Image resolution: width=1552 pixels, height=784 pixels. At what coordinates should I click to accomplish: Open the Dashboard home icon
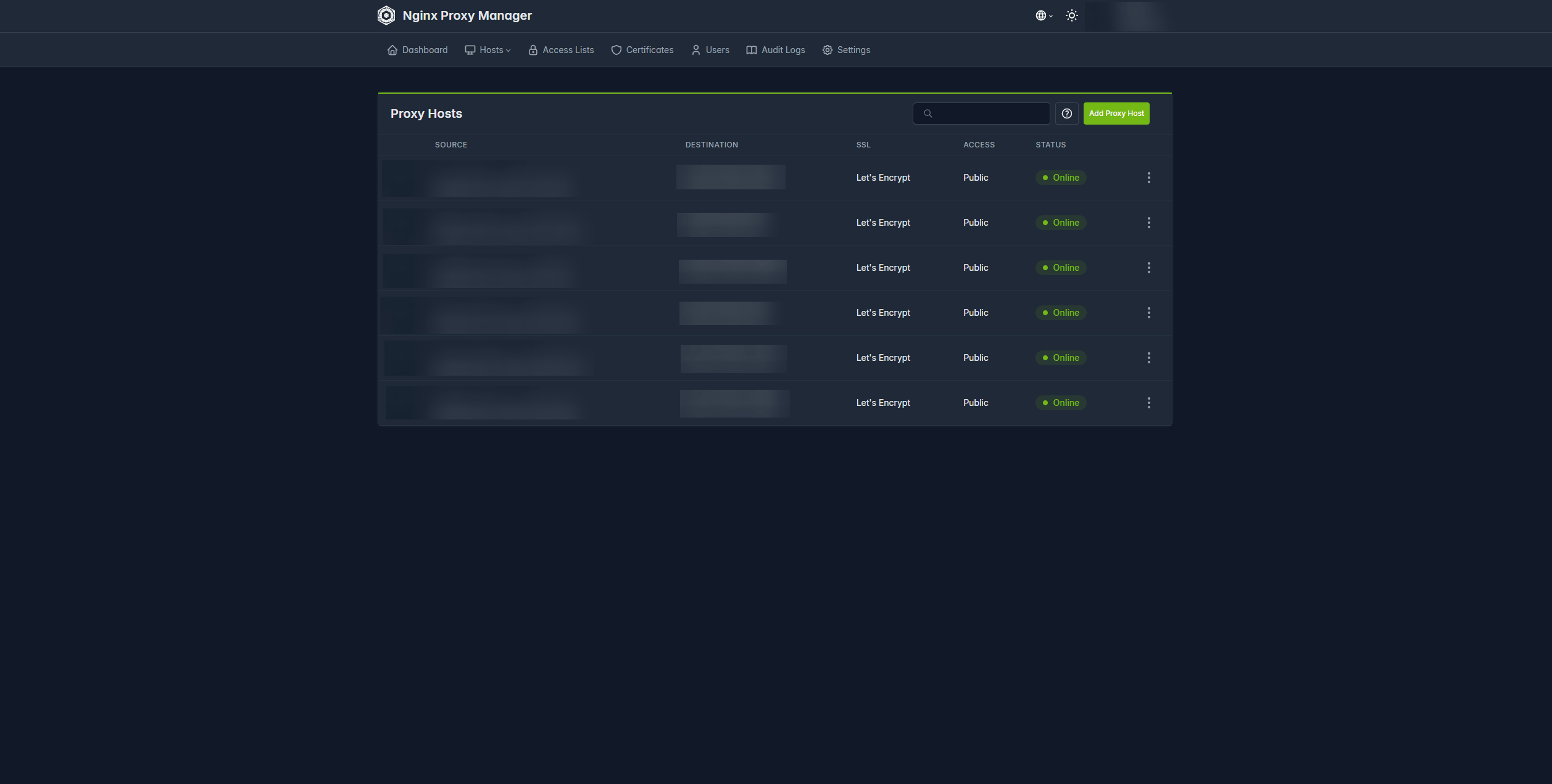pyautogui.click(x=392, y=49)
